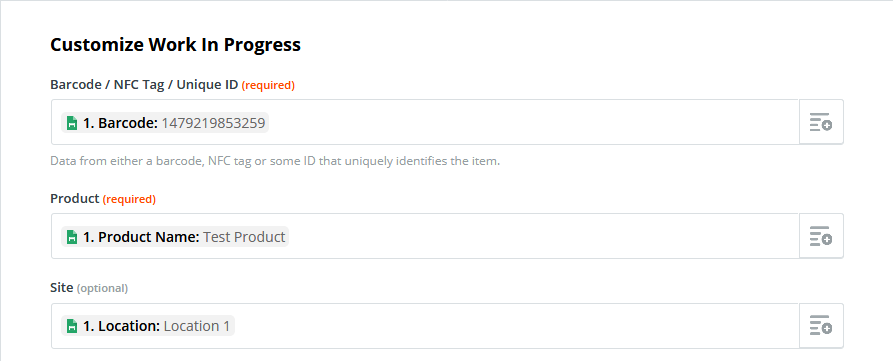Click the Sheets icon beside Location
Screen dimensions: 893x361
72,326
